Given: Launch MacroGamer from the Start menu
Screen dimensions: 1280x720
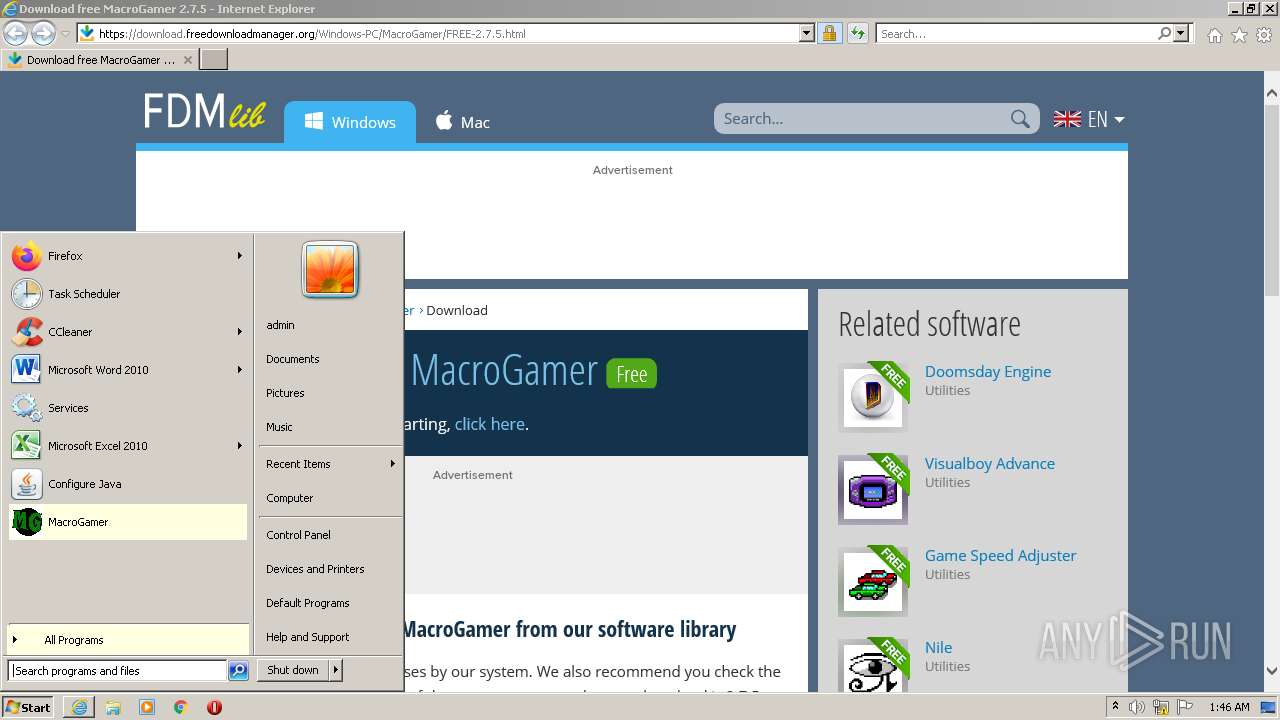Looking at the screenshot, I should pos(127,522).
